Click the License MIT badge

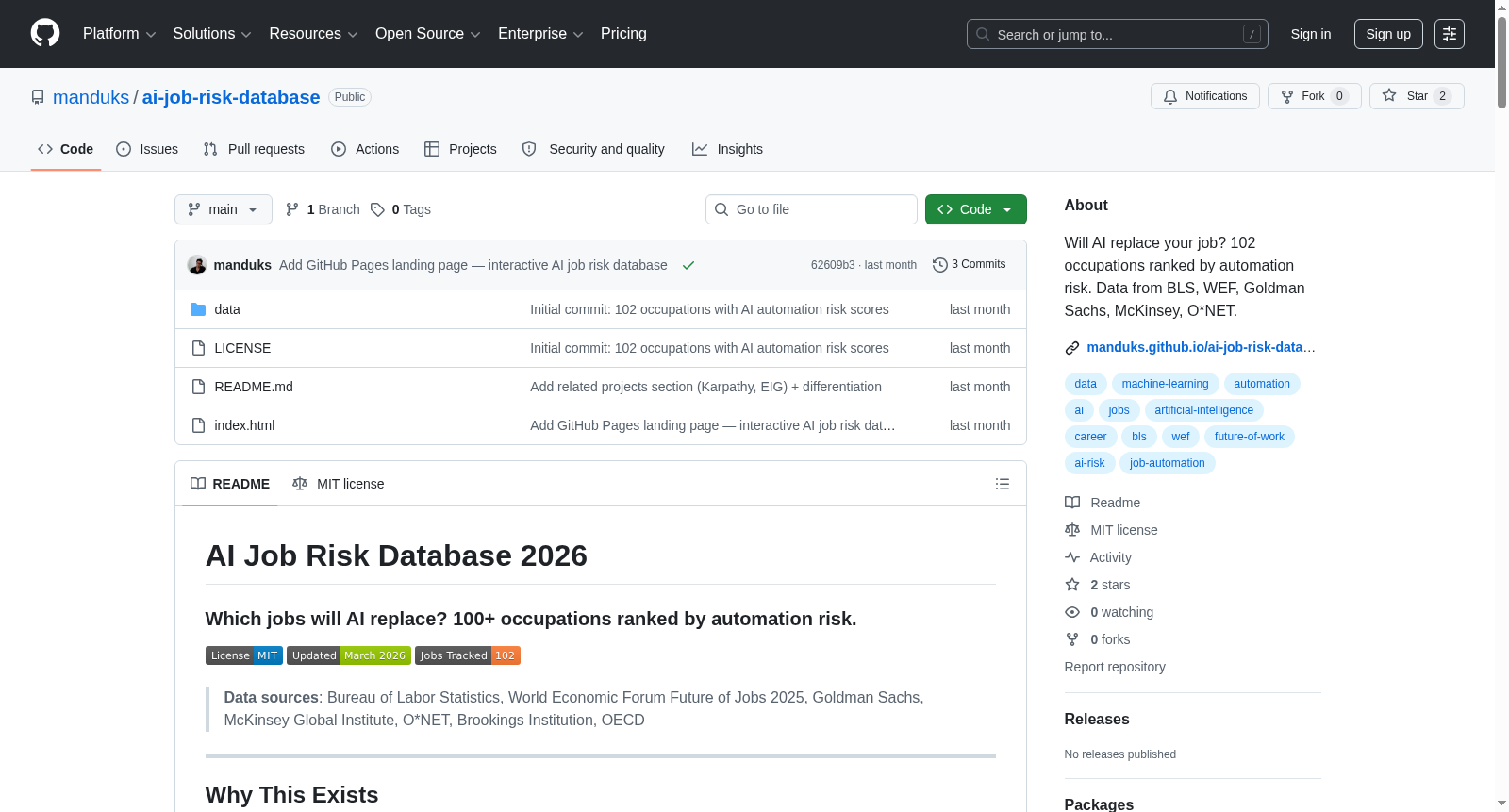[244, 655]
